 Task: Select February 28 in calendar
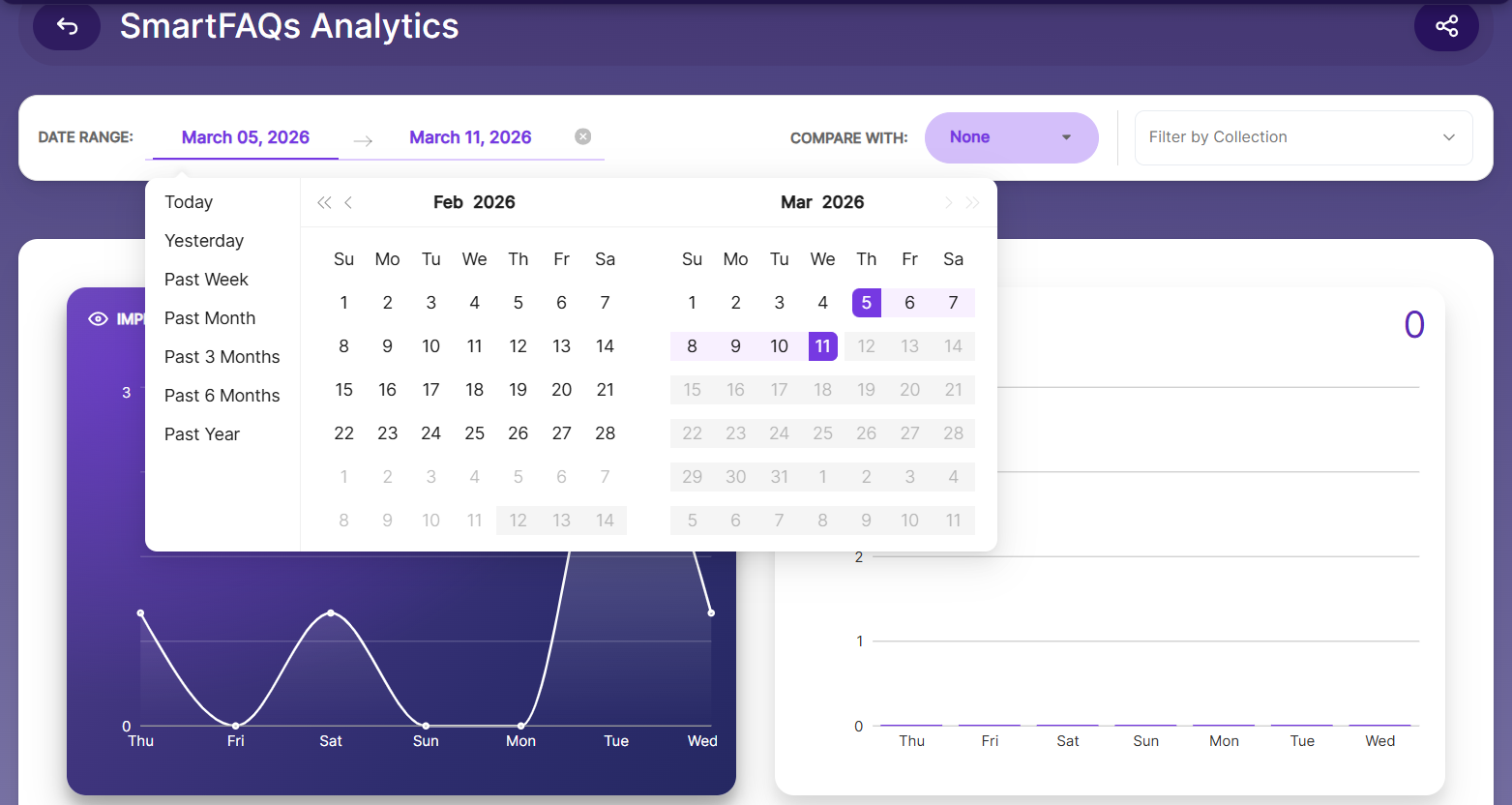coord(605,433)
